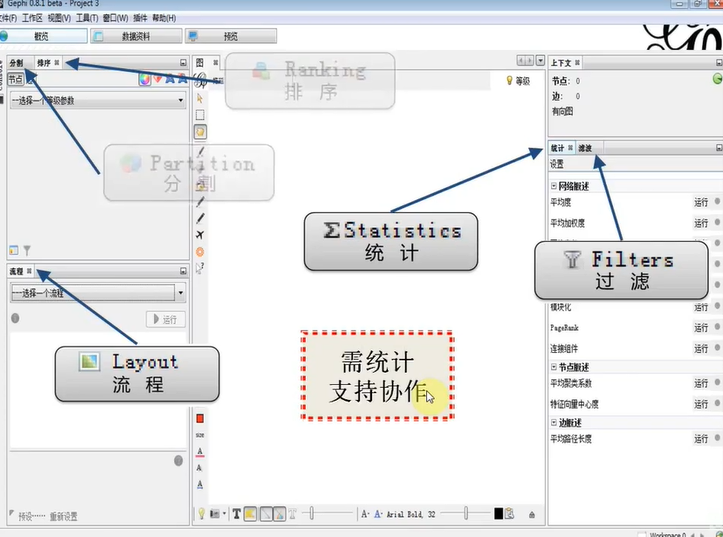
Task: Open the 插件 menu
Action: [140, 18]
